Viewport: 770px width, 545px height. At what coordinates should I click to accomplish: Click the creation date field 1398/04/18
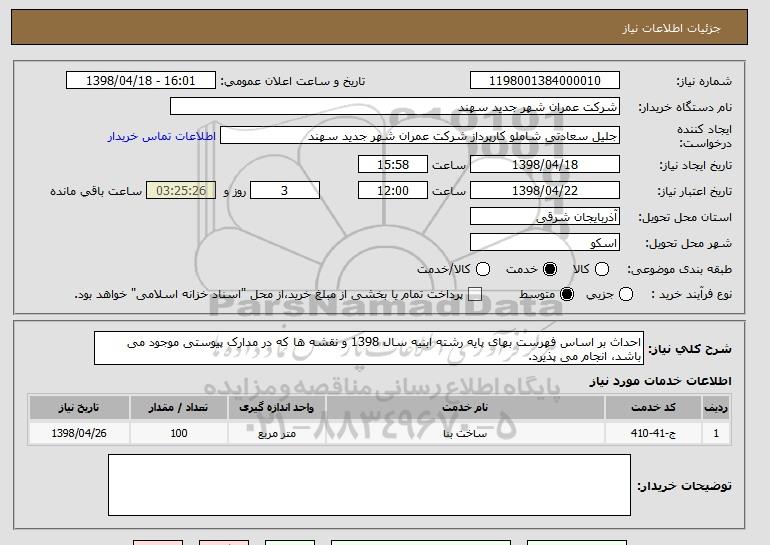tap(545, 164)
